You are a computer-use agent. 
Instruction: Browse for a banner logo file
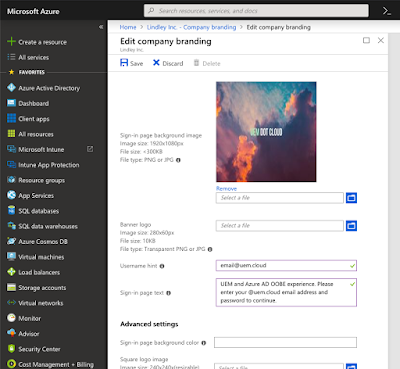pyautogui.click(x=351, y=226)
